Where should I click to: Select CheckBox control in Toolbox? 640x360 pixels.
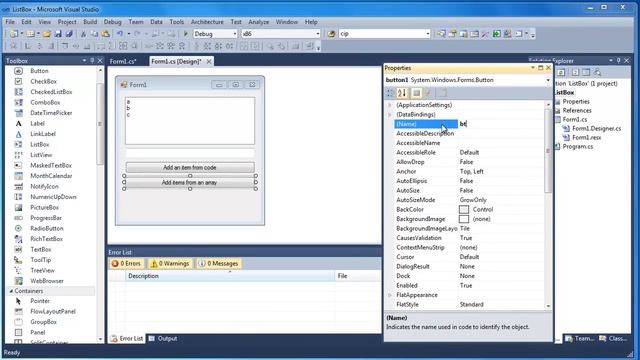pyautogui.click(x=43, y=82)
